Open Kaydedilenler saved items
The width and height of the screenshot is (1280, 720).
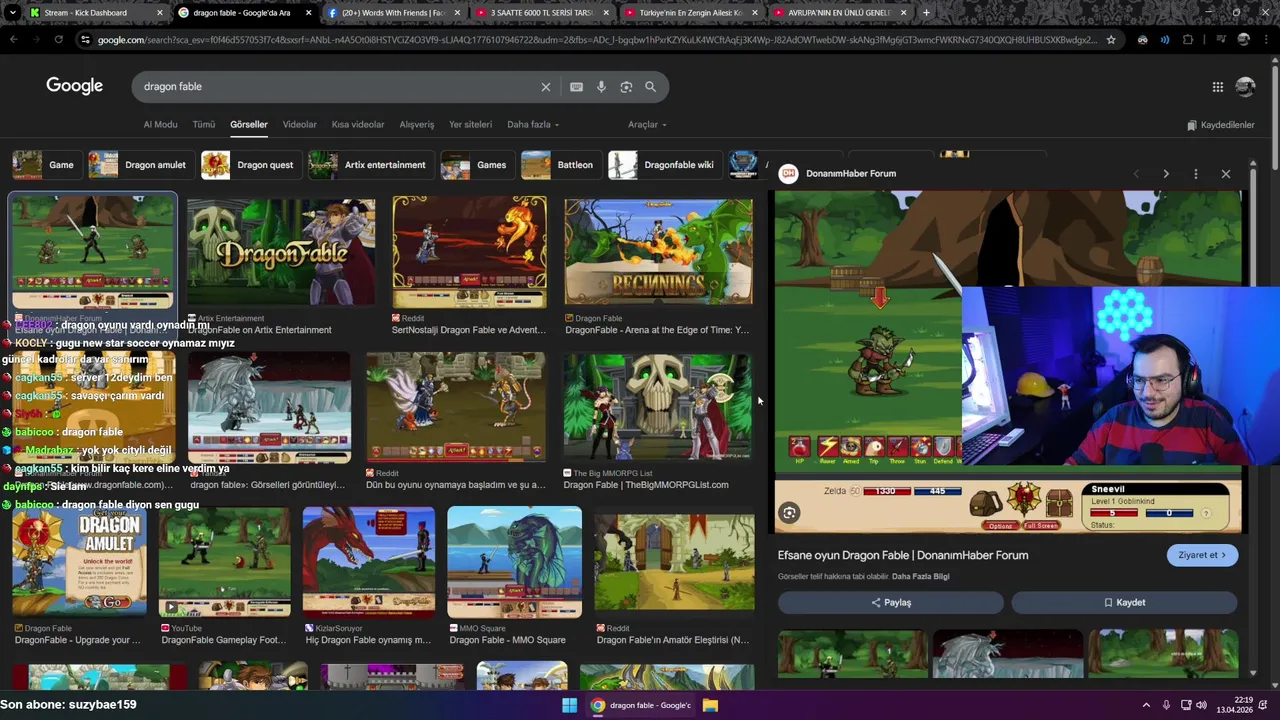[x=1220, y=125]
